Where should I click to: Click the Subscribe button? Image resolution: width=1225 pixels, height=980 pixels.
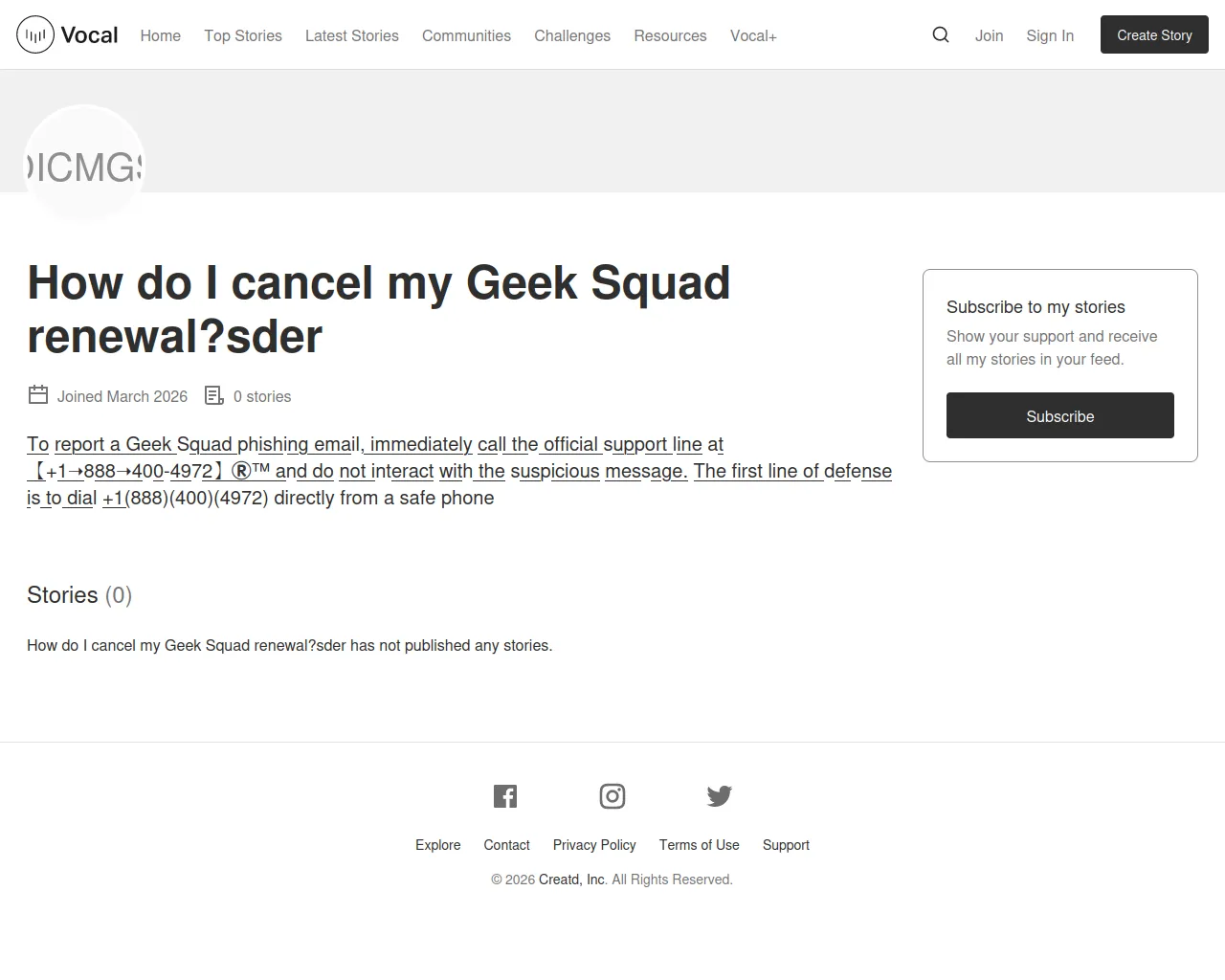click(x=1060, y=415)
